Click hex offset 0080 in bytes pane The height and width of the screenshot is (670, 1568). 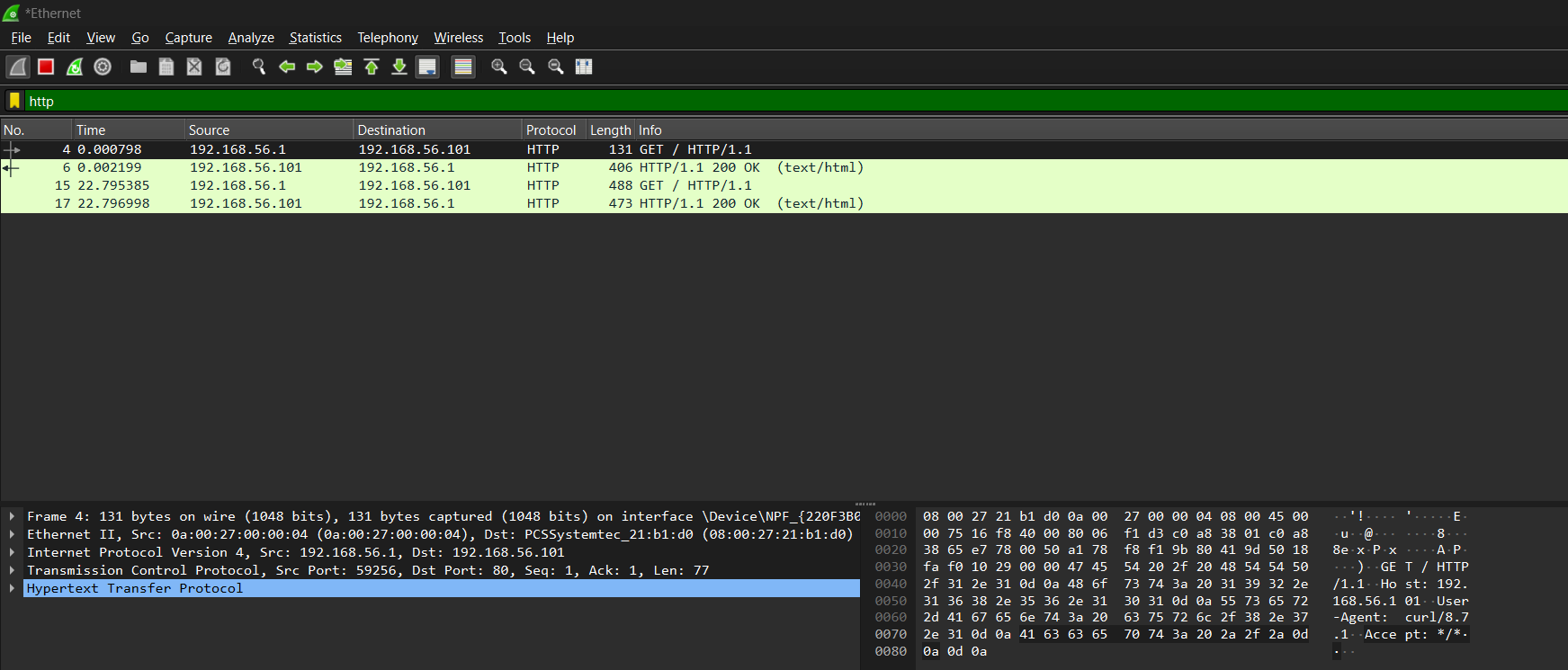pos(891,651)
